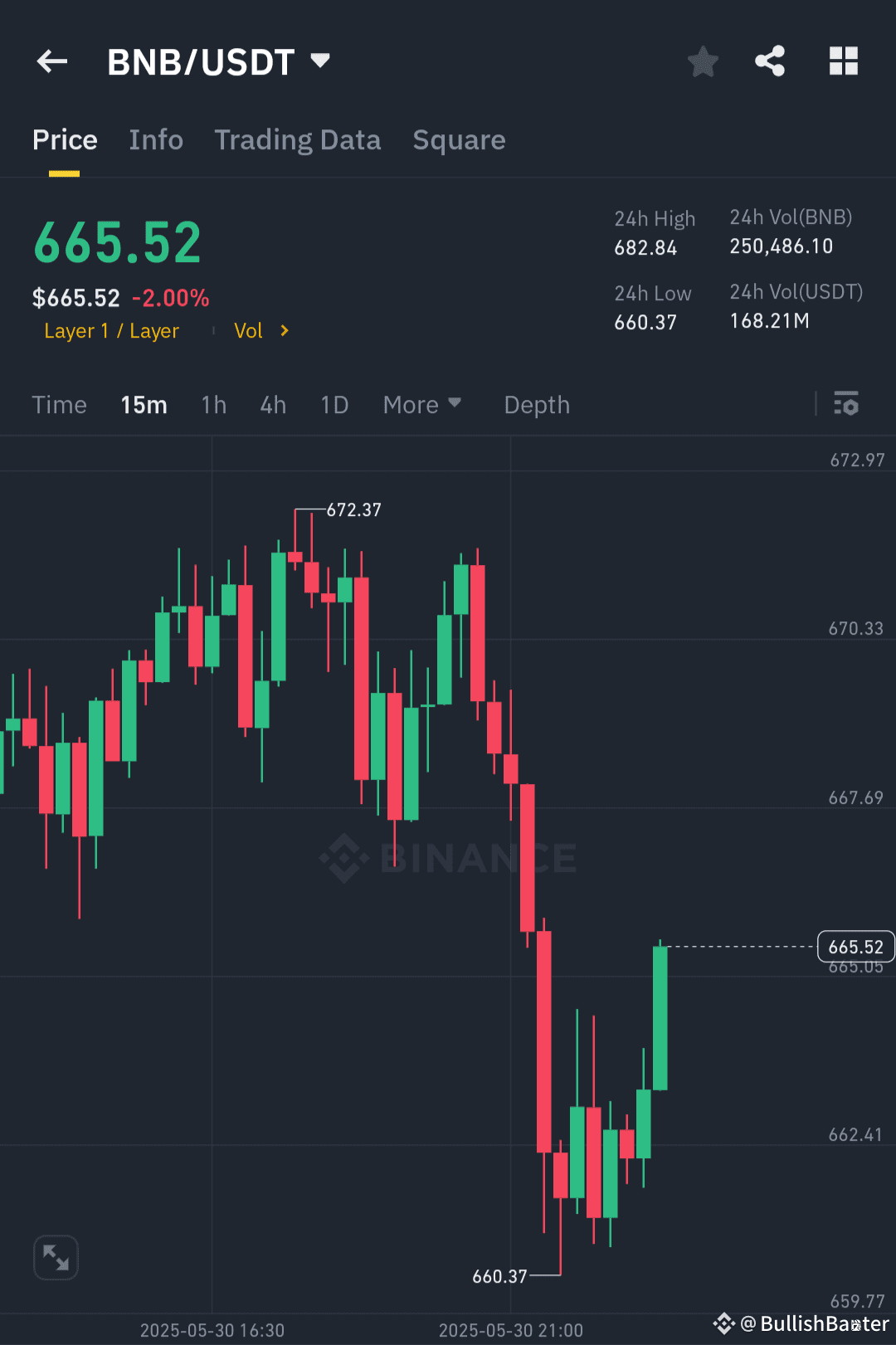View the Depth chart
896x1345 pixels.
point(536,404)
